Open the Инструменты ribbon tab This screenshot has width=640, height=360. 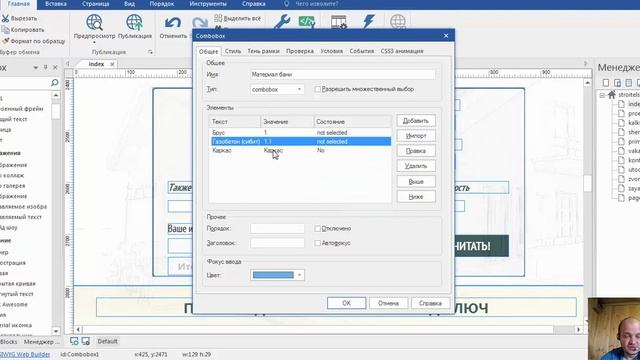click(208, 4)
